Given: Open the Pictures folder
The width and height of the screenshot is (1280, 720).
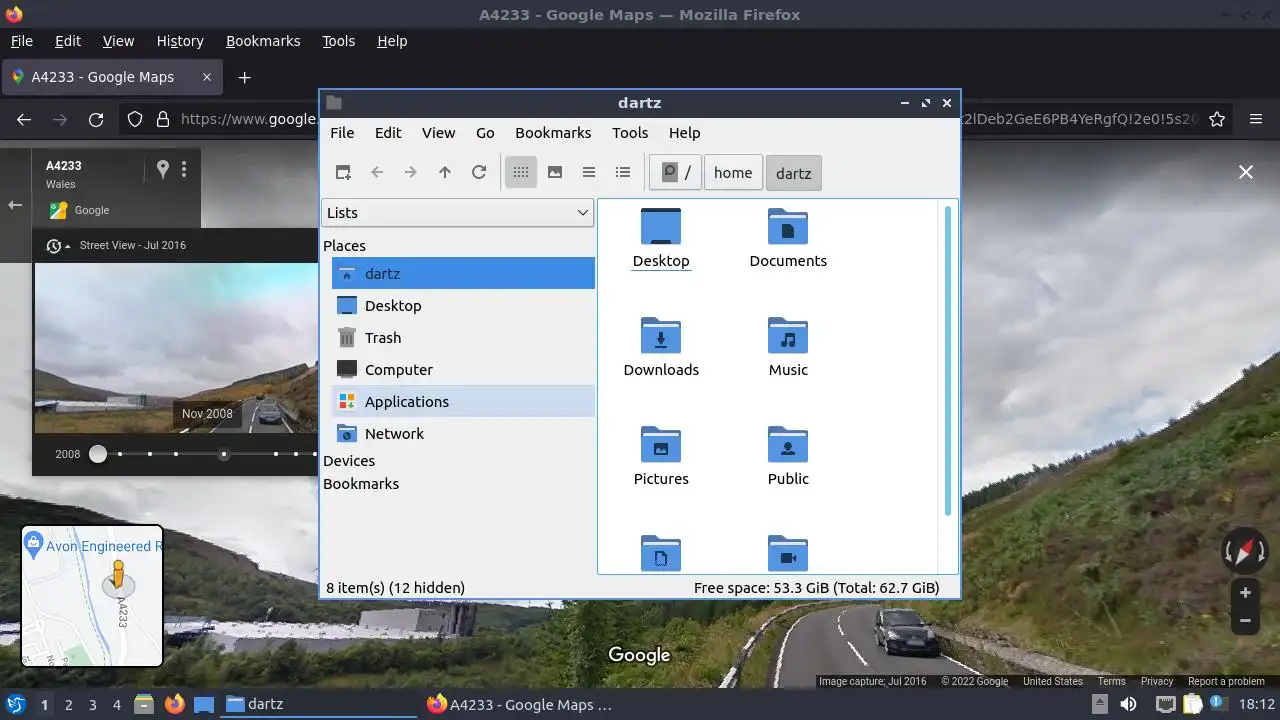Looking at the screenshot, I should (x=661, y=456).
